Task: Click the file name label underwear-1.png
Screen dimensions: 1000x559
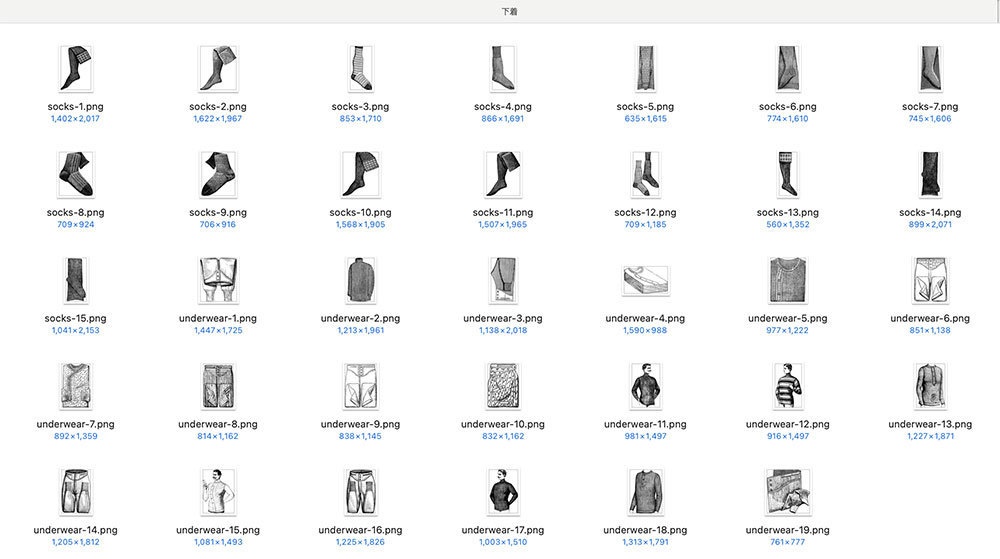Action: (218, 318)
